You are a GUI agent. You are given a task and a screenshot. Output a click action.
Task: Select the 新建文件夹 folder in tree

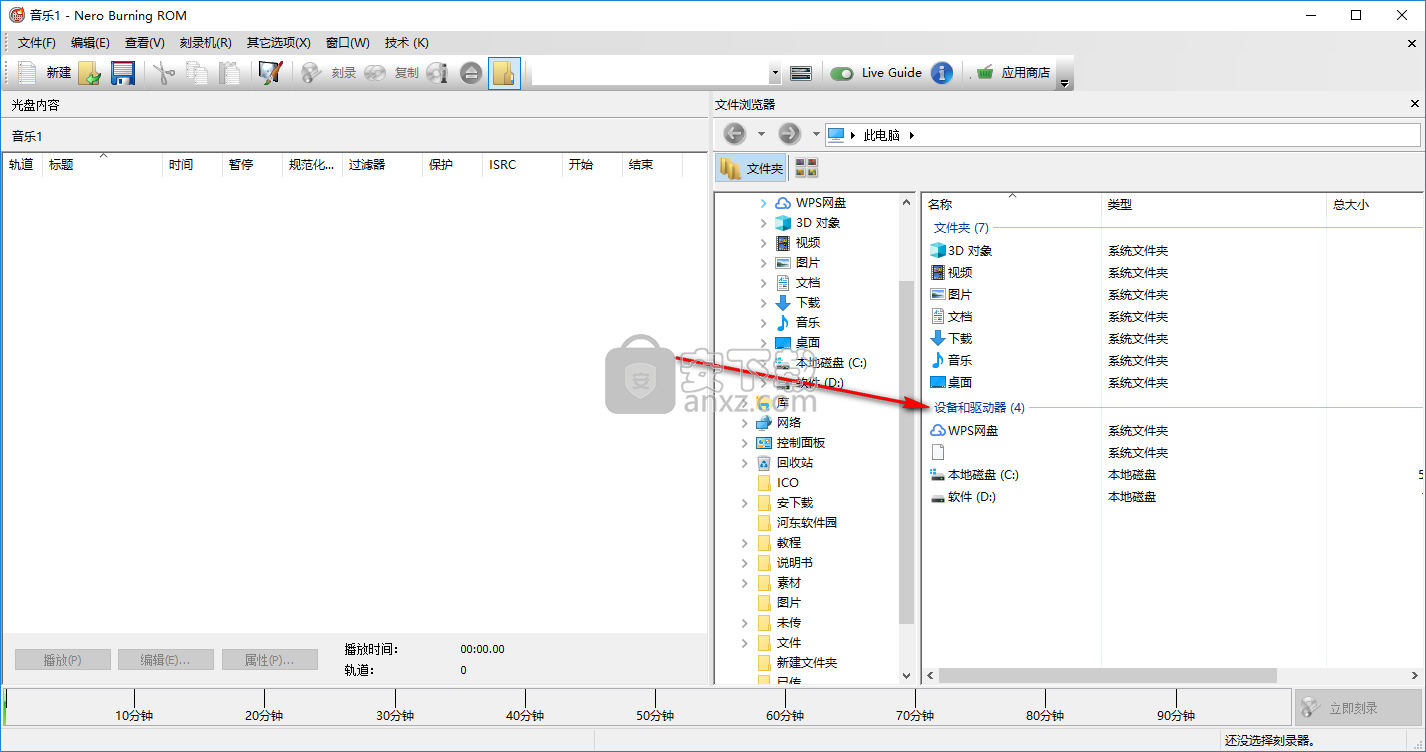(x=807, y=663)
